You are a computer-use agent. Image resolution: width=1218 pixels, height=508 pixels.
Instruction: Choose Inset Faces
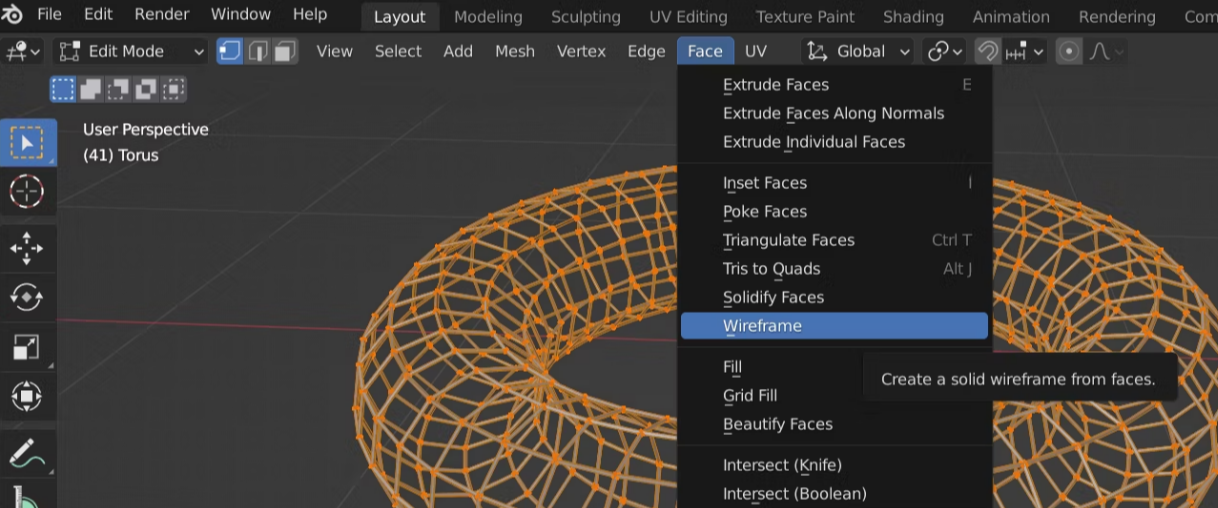point(834,183)
